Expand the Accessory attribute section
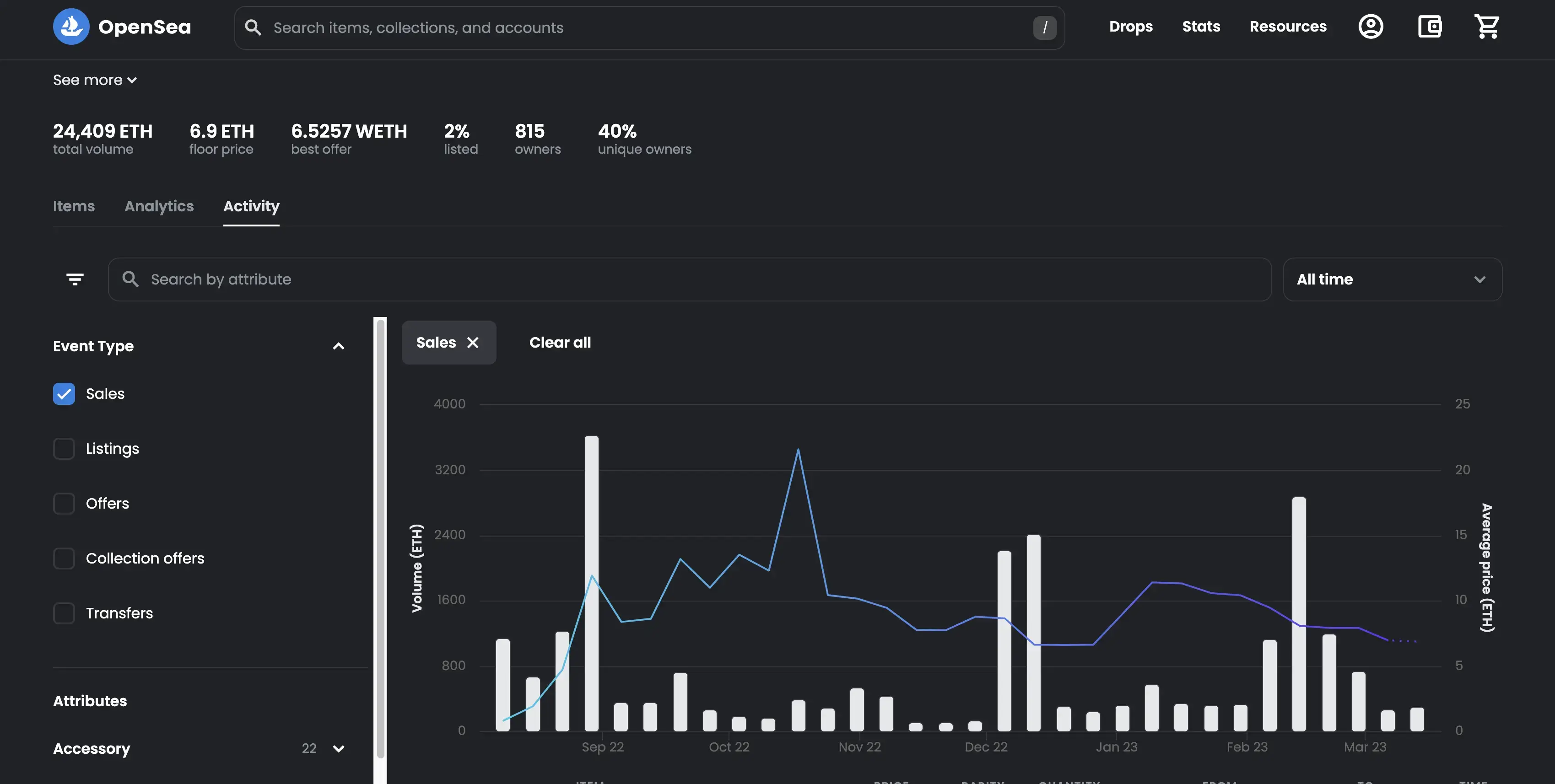This screenshot has height=784, width=1555. (x=338, y=748)
